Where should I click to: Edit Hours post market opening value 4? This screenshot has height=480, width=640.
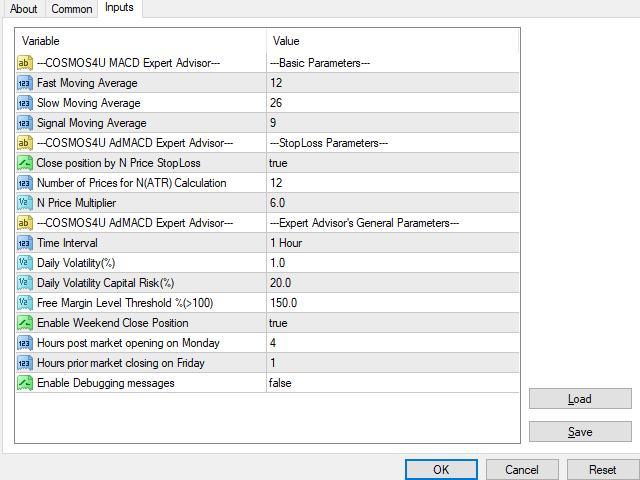pos(393,343)
